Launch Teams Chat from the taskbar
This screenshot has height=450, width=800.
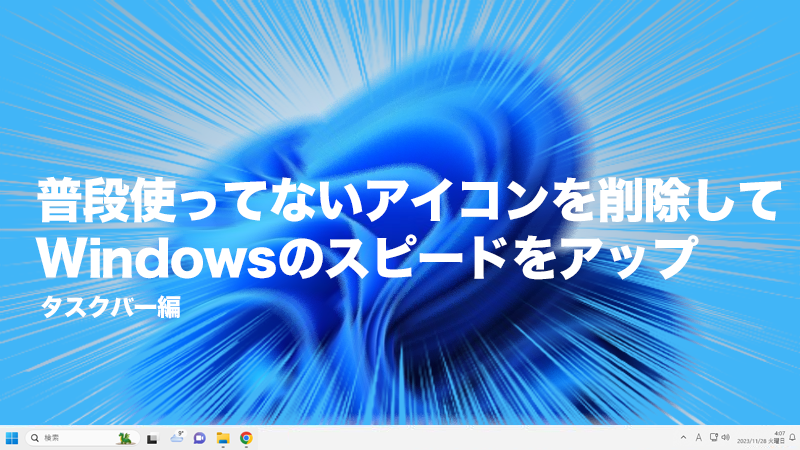pyautogui.click(x=200, y=438)
